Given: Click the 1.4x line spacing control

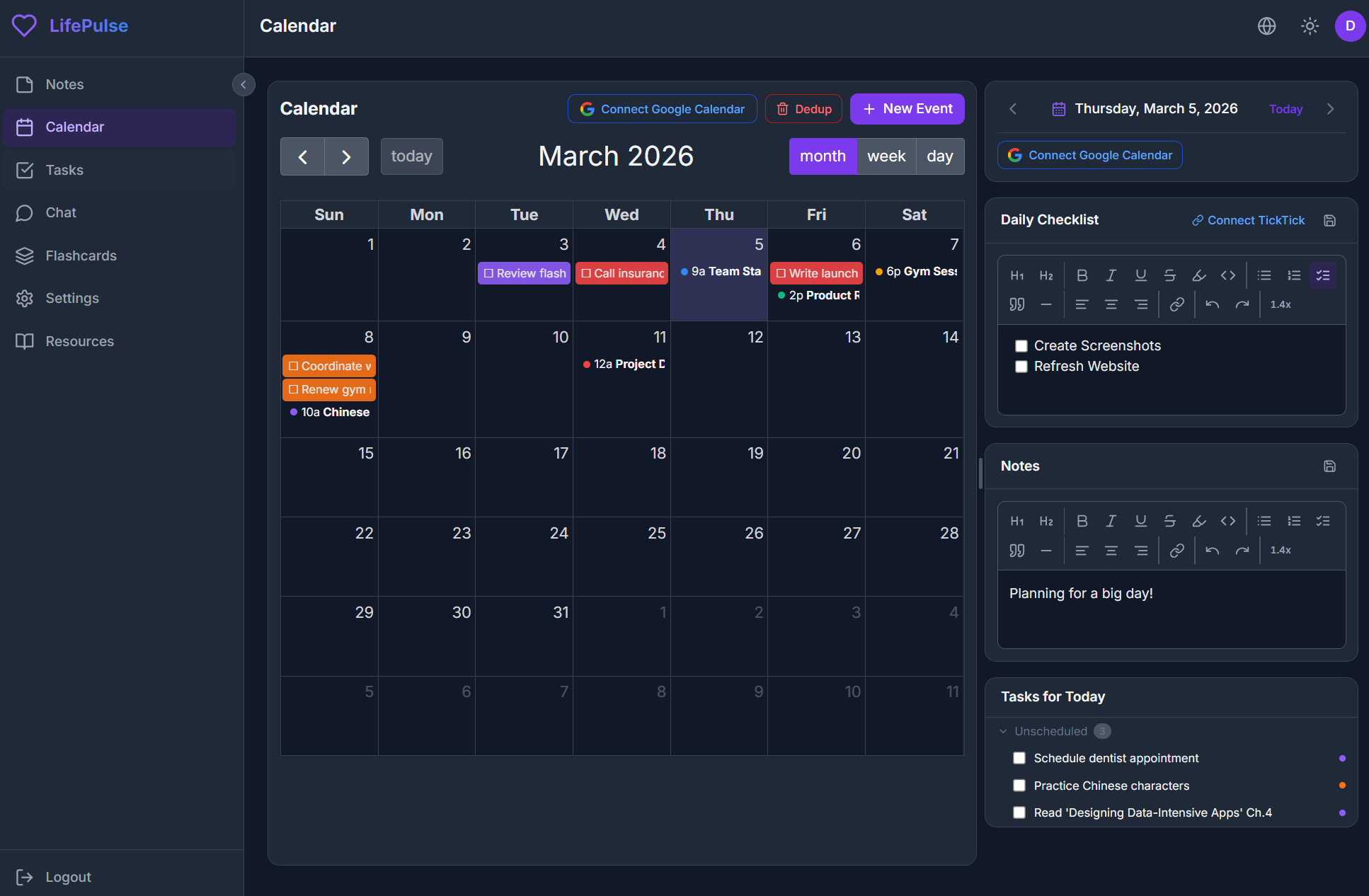Looking at the screenshot, I should coord(1281,304).
